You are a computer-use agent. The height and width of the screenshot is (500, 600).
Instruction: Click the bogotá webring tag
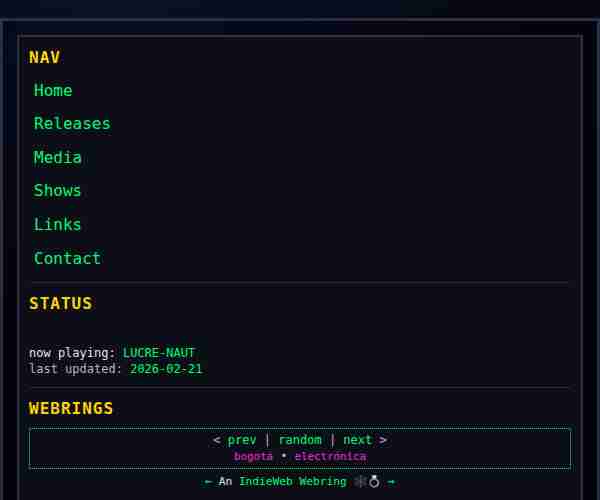tap(253, 457)
